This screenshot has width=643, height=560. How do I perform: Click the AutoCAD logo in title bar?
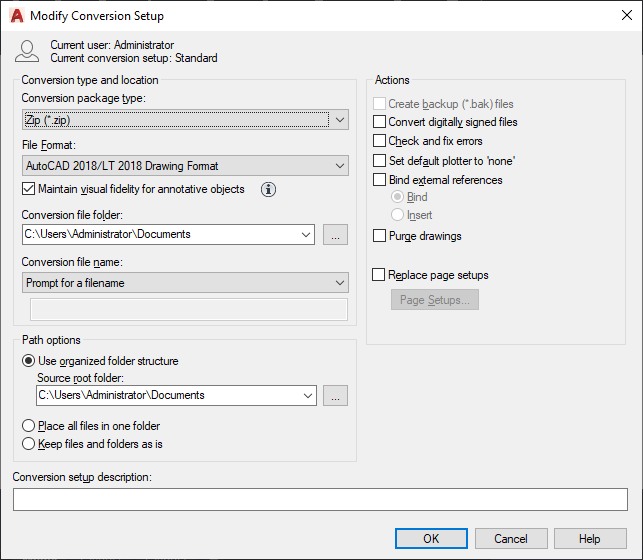[16, 16]
